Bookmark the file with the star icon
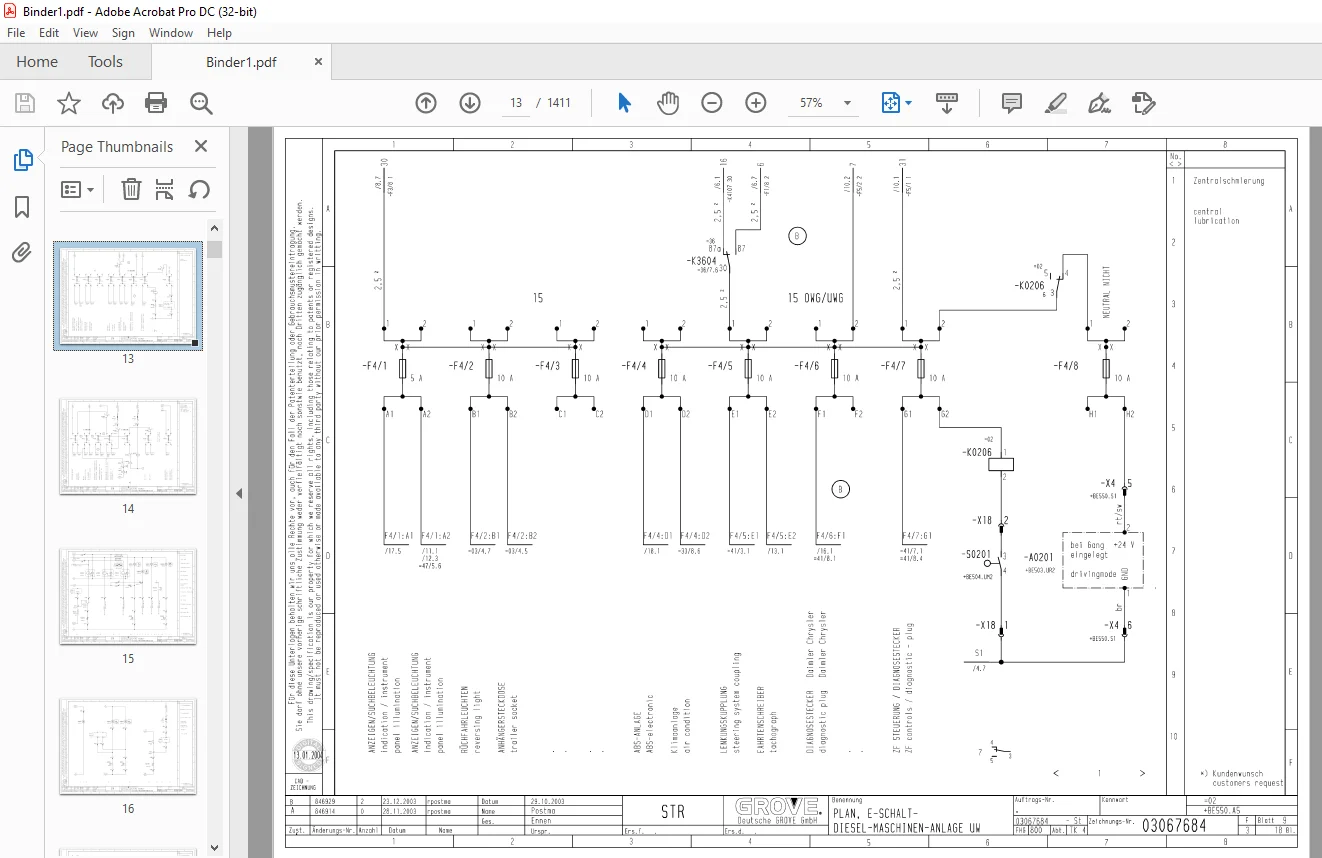This screenshot has height=858, width=1322. pos(68,103)
